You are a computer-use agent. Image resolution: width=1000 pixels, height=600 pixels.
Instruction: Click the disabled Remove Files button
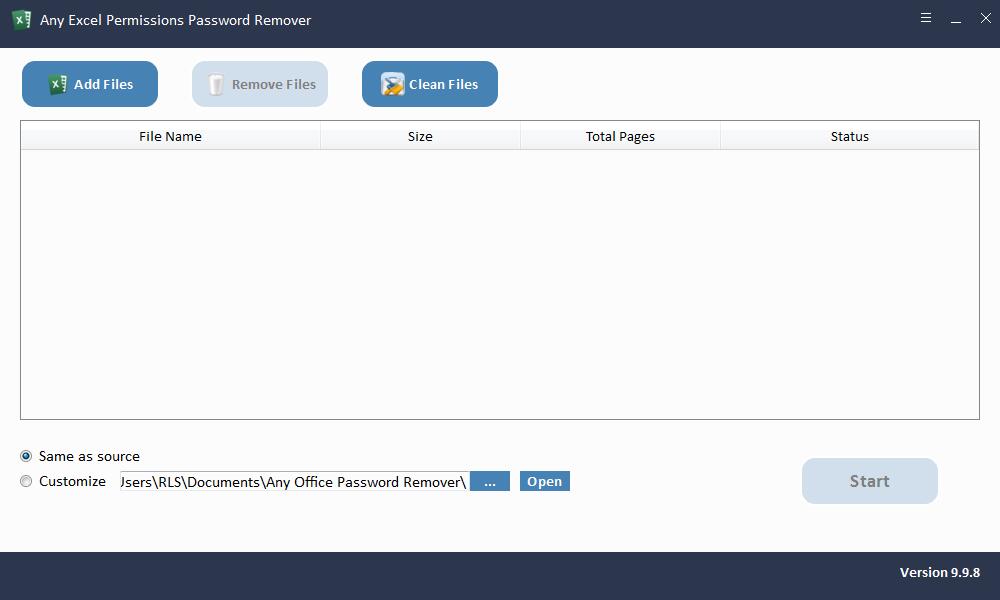coord(260,84)
